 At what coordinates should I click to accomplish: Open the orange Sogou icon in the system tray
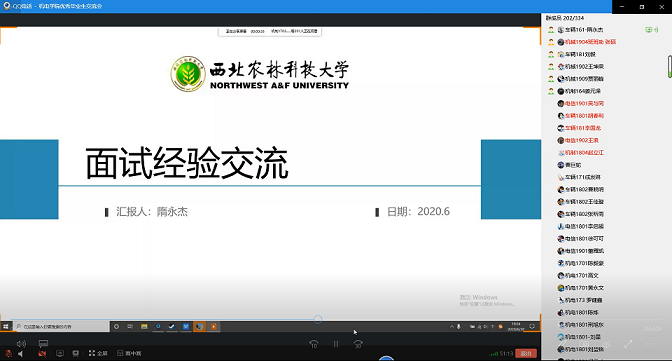click(500, 327)
